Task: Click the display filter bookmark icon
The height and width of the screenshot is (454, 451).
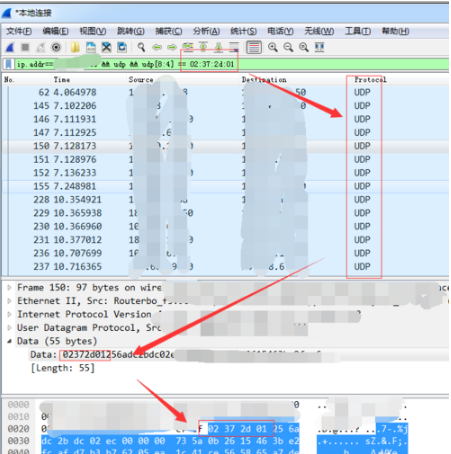Action: [9, 64]
